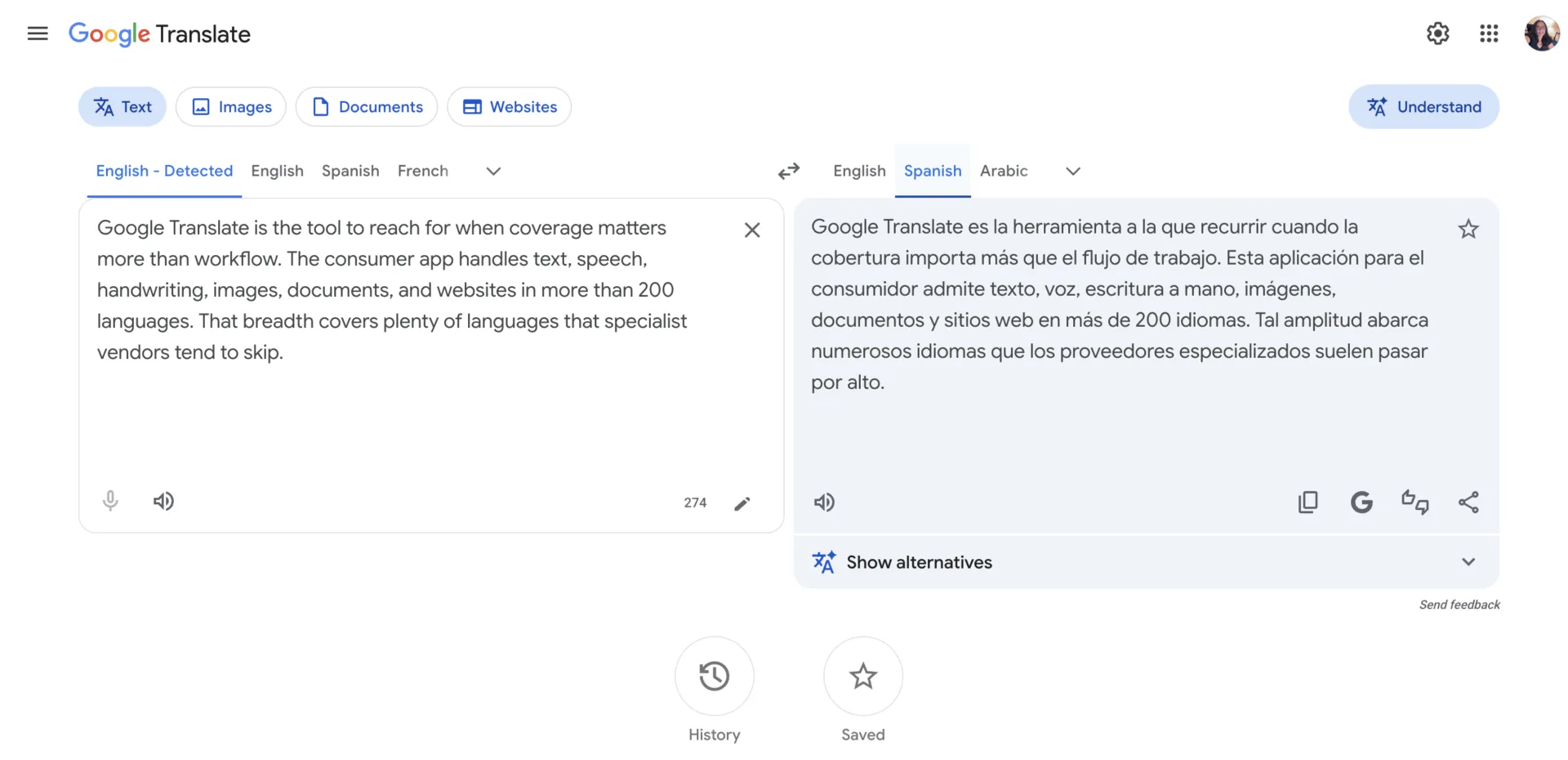Copy the translation to clipboard

[x=1307, y=502]
